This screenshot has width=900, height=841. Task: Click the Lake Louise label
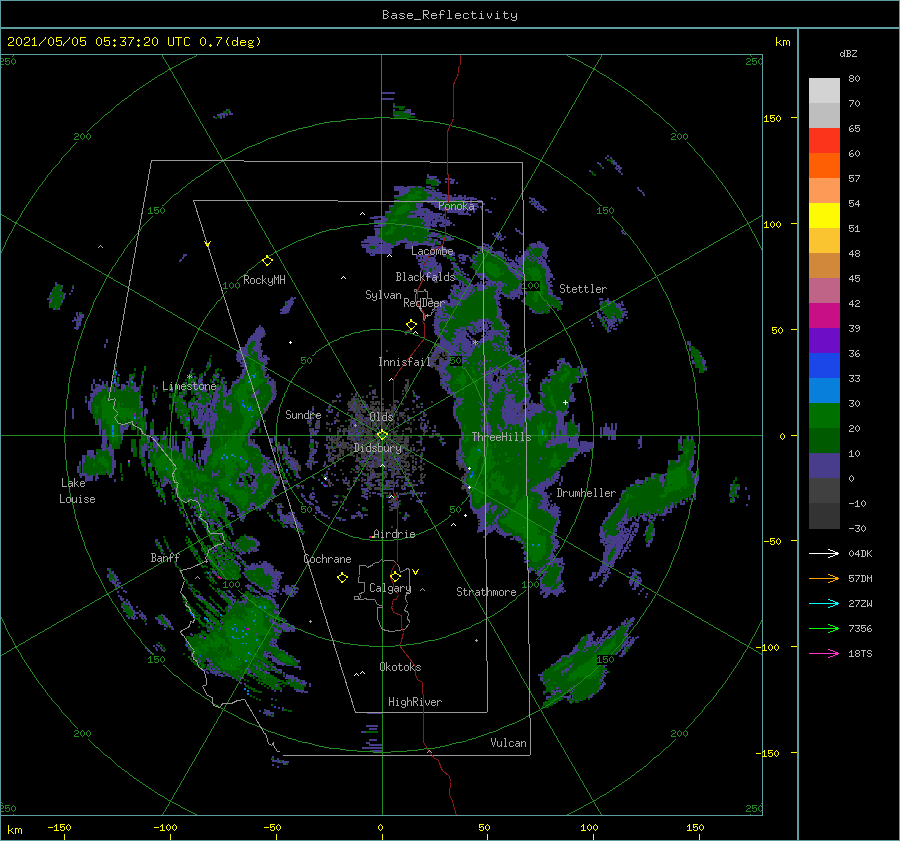tap(77, 491)
